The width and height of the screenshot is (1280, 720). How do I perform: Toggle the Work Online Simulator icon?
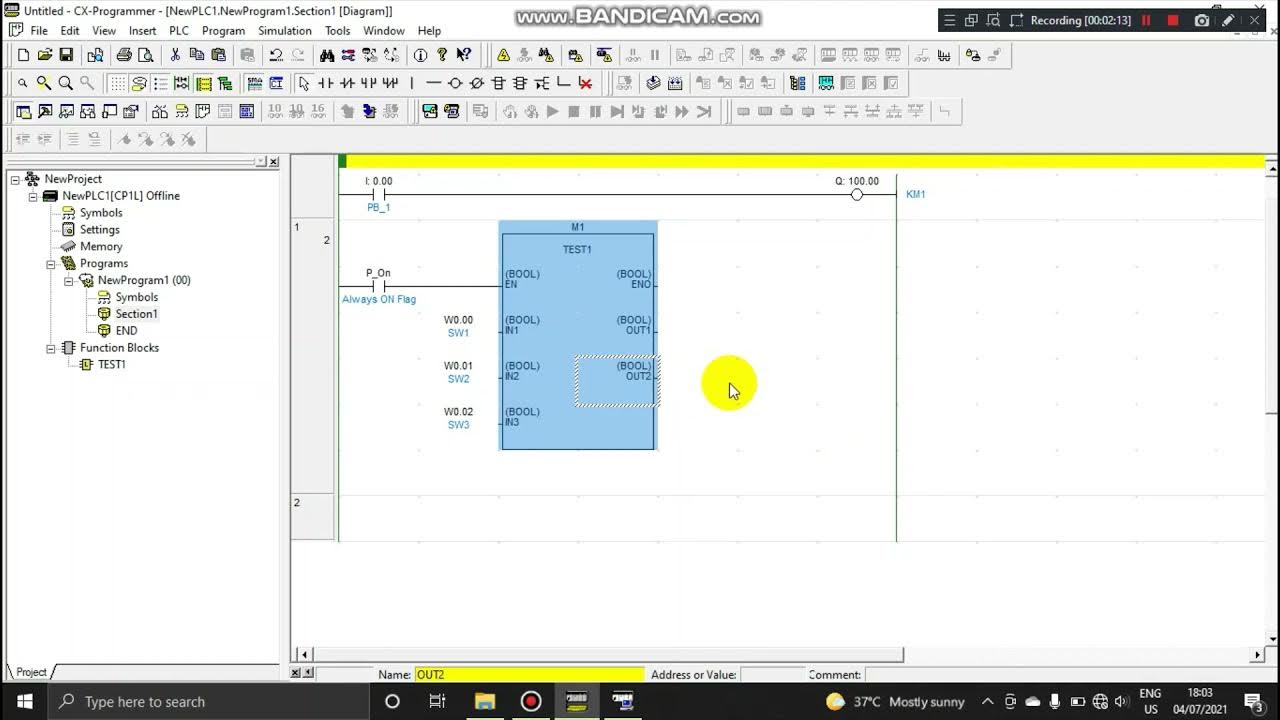(429, 111)
